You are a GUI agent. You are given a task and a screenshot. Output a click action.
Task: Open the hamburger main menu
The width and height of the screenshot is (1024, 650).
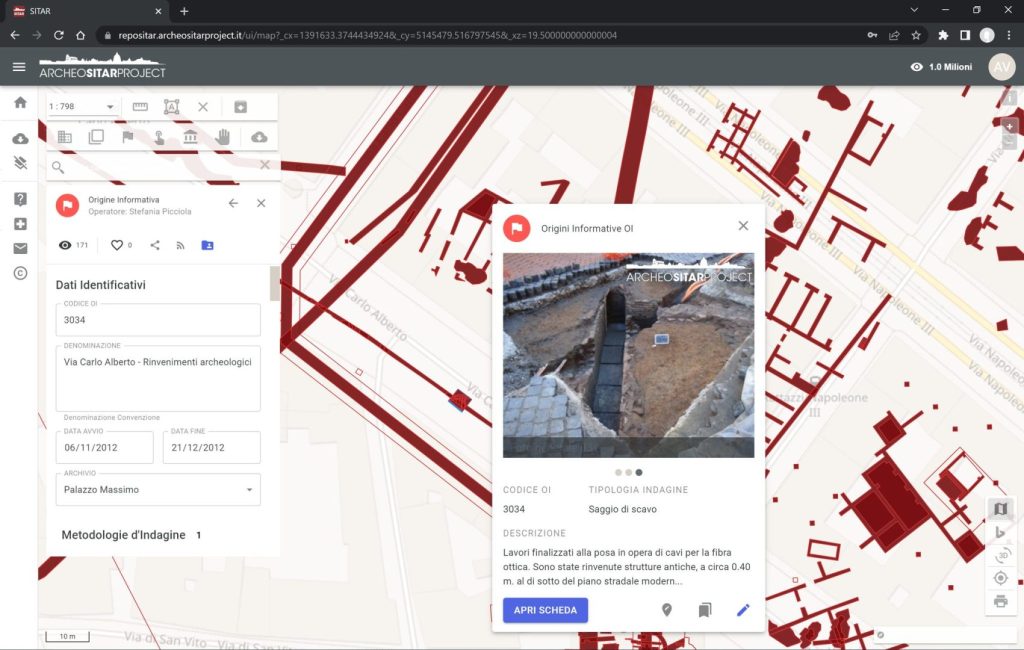click(19, 67)
